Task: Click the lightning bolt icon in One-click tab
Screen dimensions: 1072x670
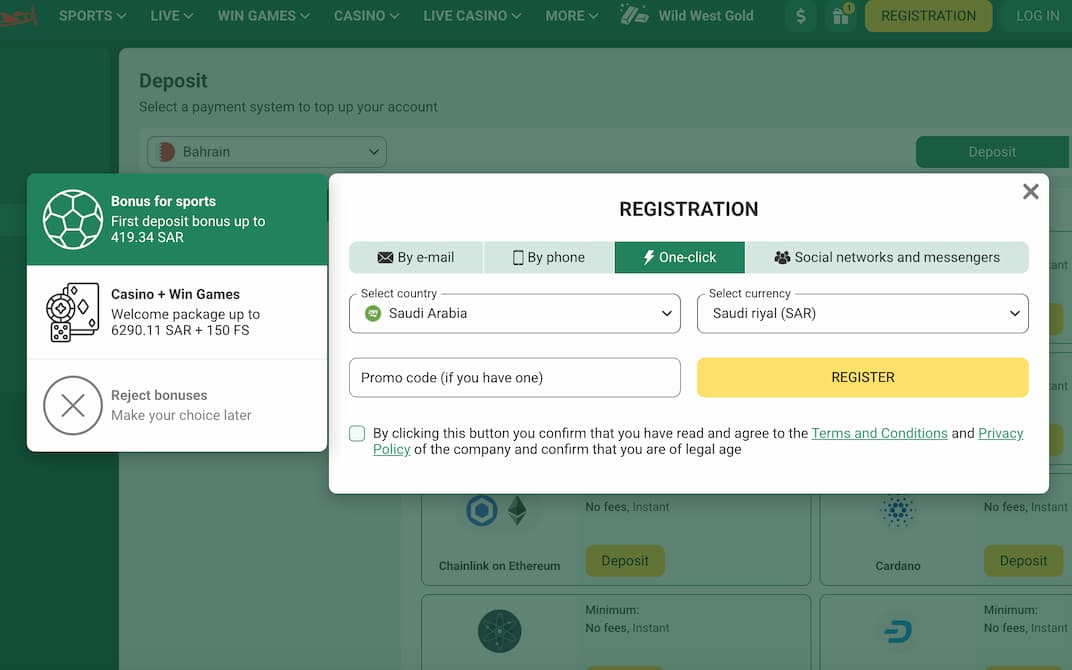Action: coord(649,258)
